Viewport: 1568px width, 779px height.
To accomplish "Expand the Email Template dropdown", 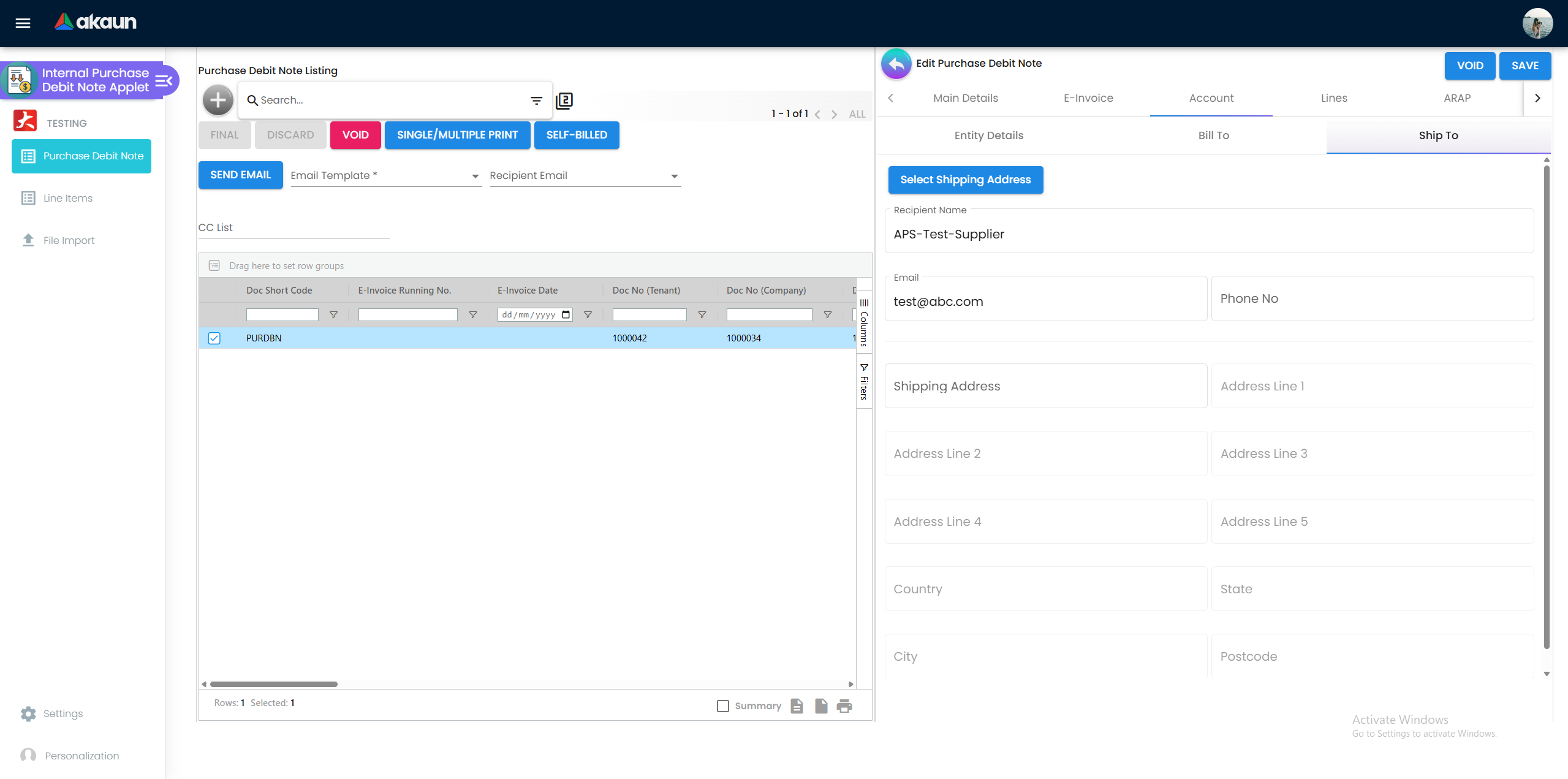I will (x=475, y=177).
